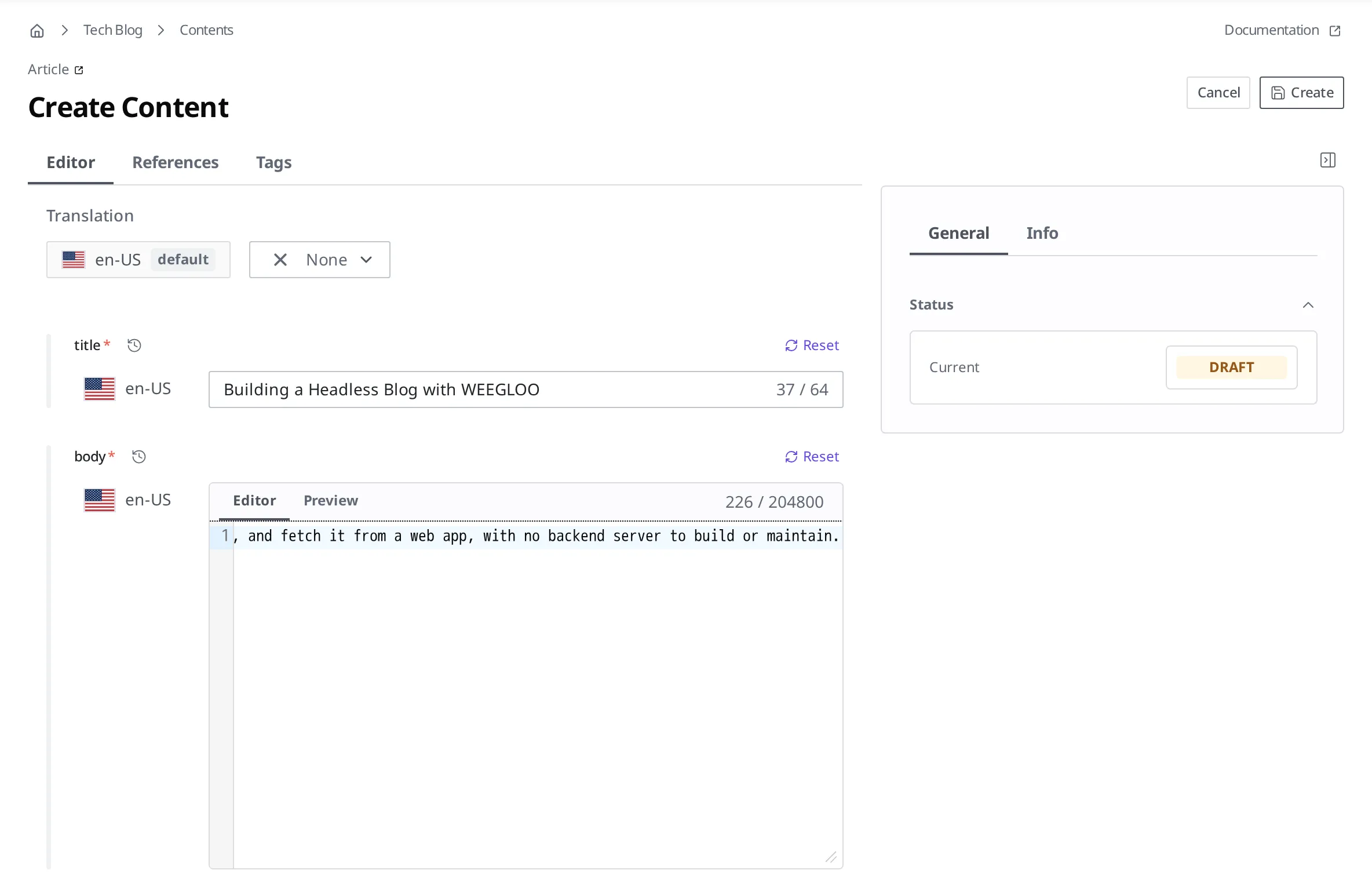Click the title character count 37 / 64
The image size is (1372, 881).
click(802, 389)
